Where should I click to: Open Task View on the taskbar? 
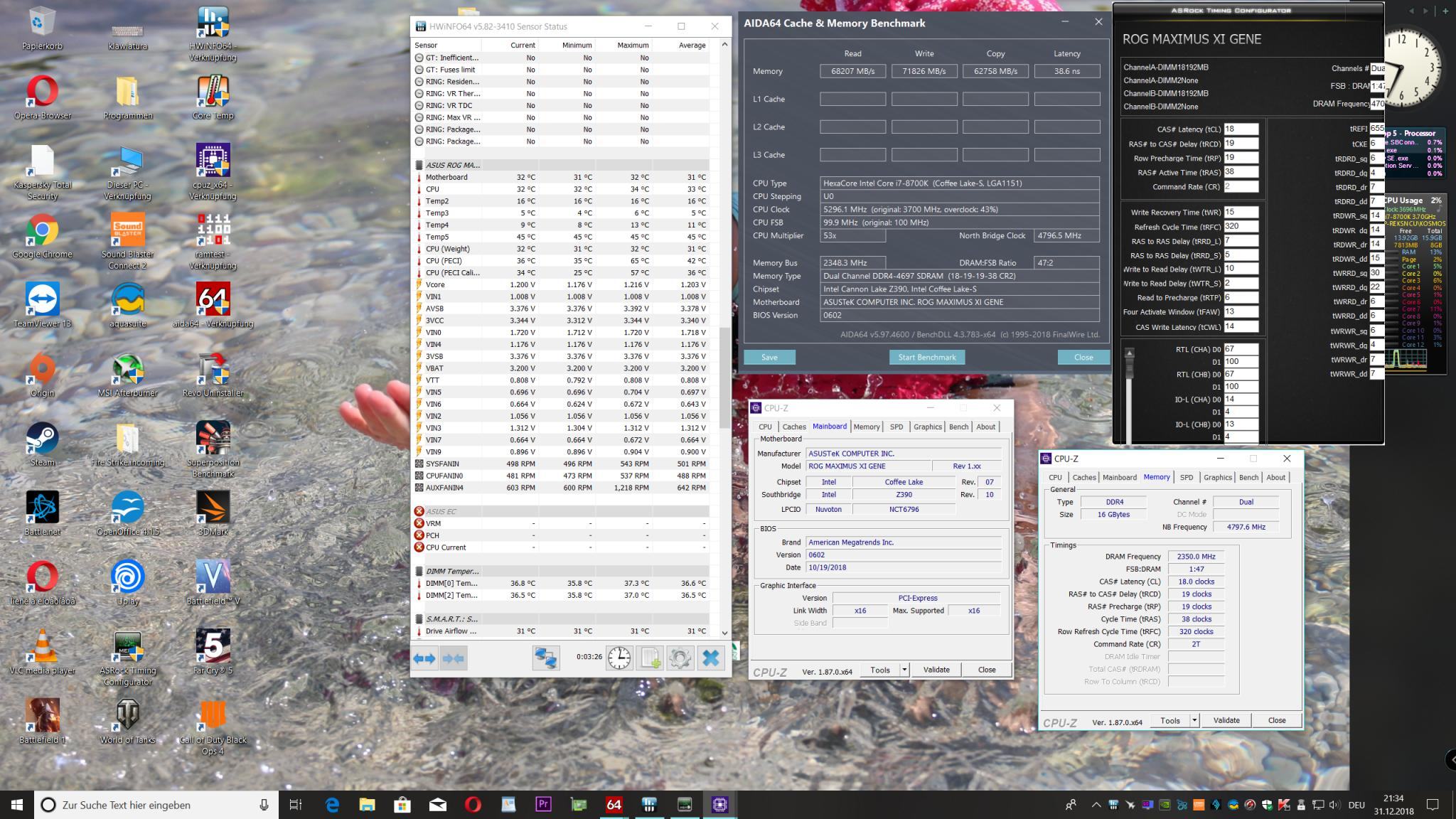coord(296,805)
